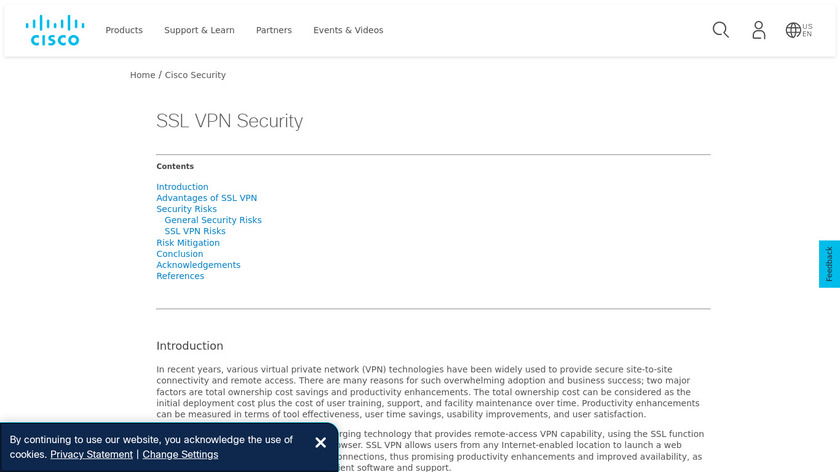Open the Events & Videos menu
840x472 pixels.
pos(348,30)
